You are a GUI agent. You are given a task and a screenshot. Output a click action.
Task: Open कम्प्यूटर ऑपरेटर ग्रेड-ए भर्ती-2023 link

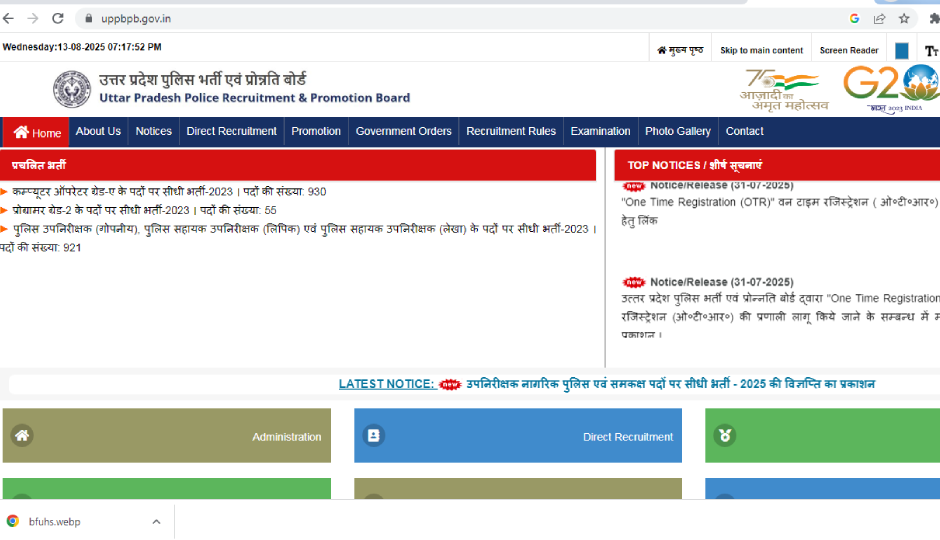coord(169,192)
